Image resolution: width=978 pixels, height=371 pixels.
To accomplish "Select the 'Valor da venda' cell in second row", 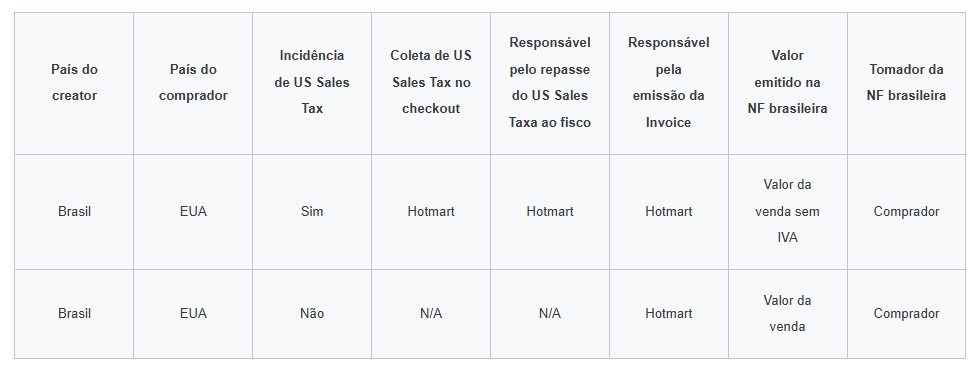I will [x=787, y=314].
